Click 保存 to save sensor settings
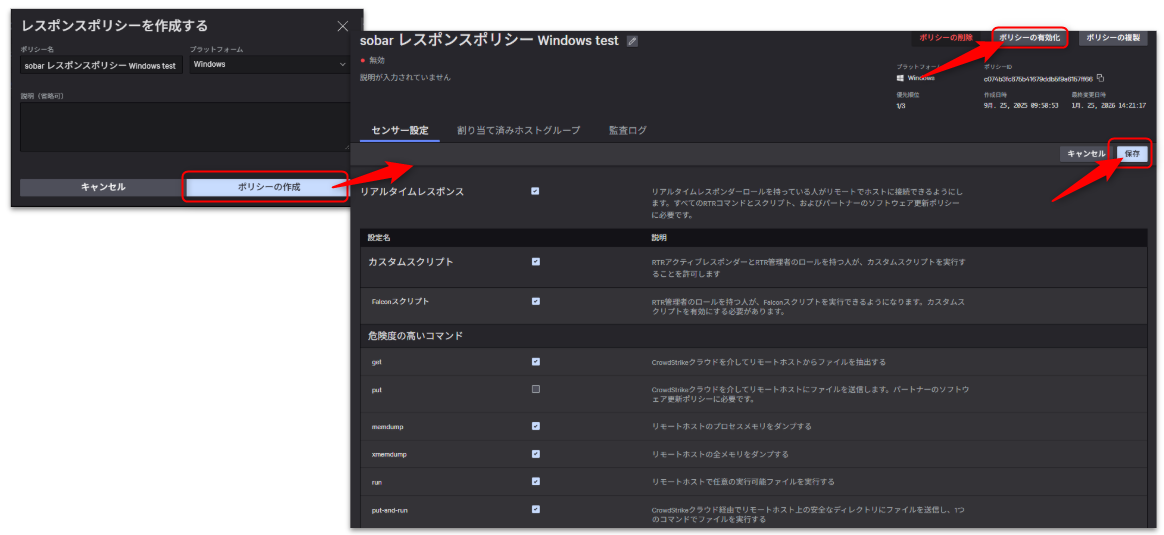The image size is (1164, 535). click(1132, 154)
